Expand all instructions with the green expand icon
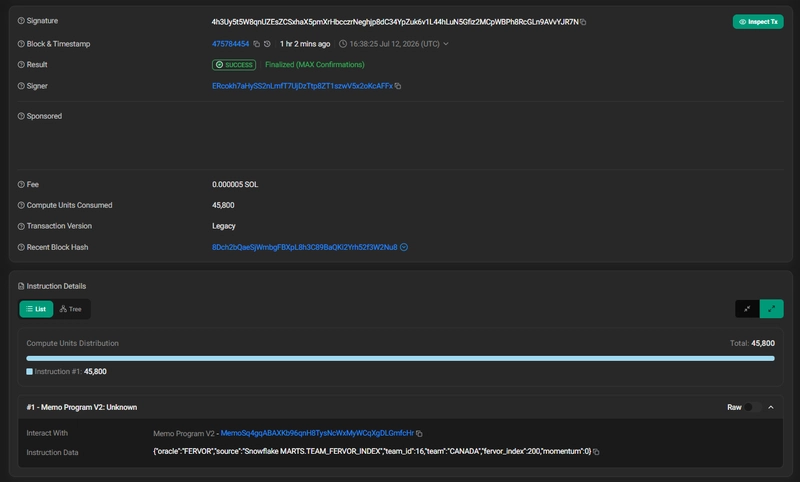800x482 pixels. coord(771,309)
